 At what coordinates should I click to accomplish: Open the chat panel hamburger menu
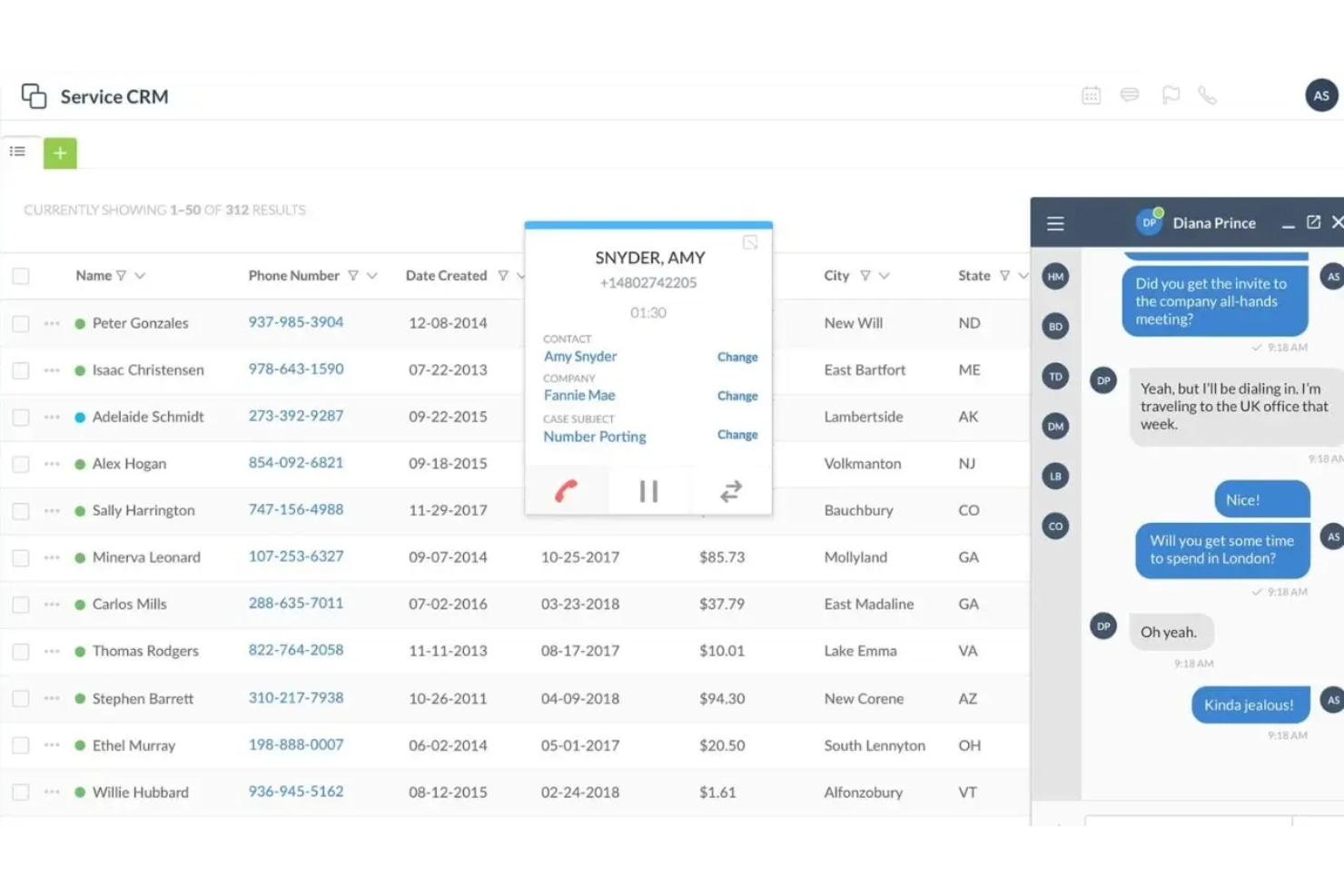coord(1055,223)
